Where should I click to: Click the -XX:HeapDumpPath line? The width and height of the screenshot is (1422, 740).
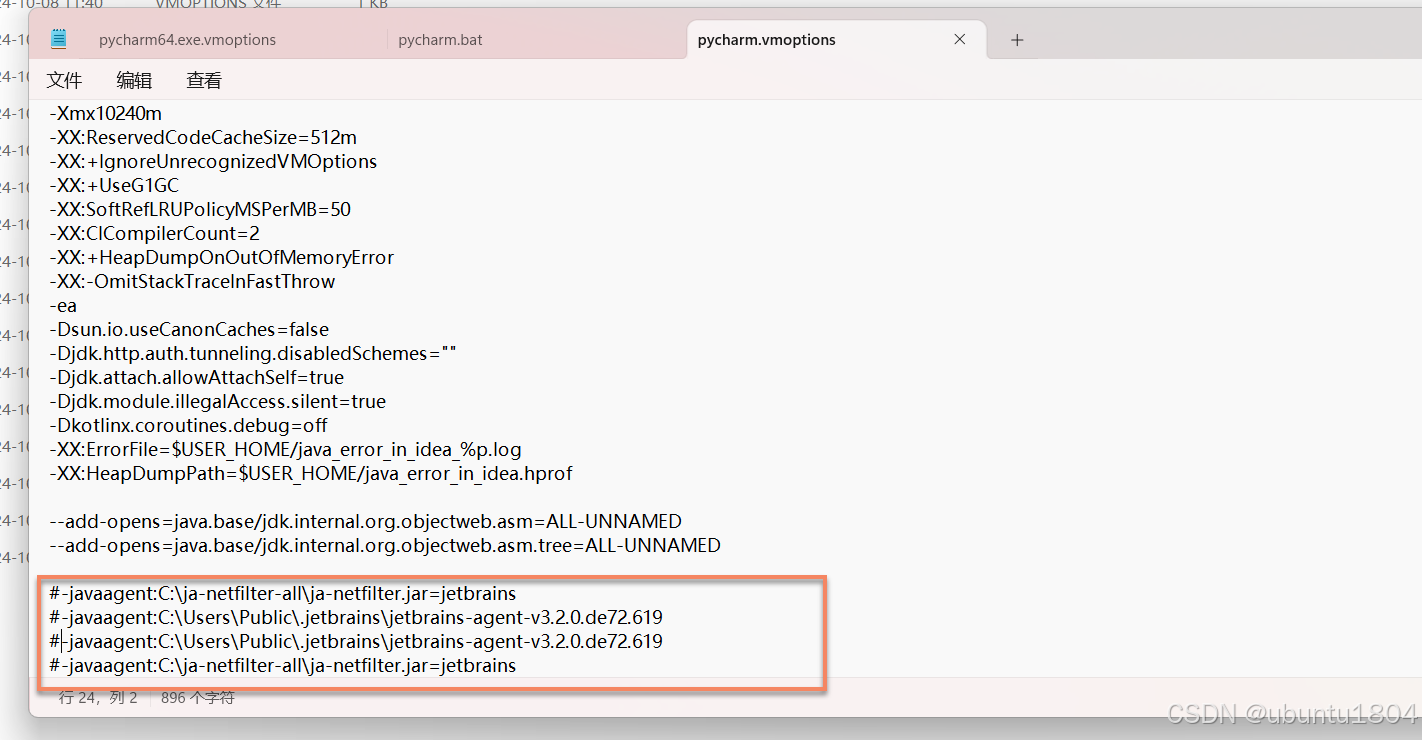coord(311,473)
